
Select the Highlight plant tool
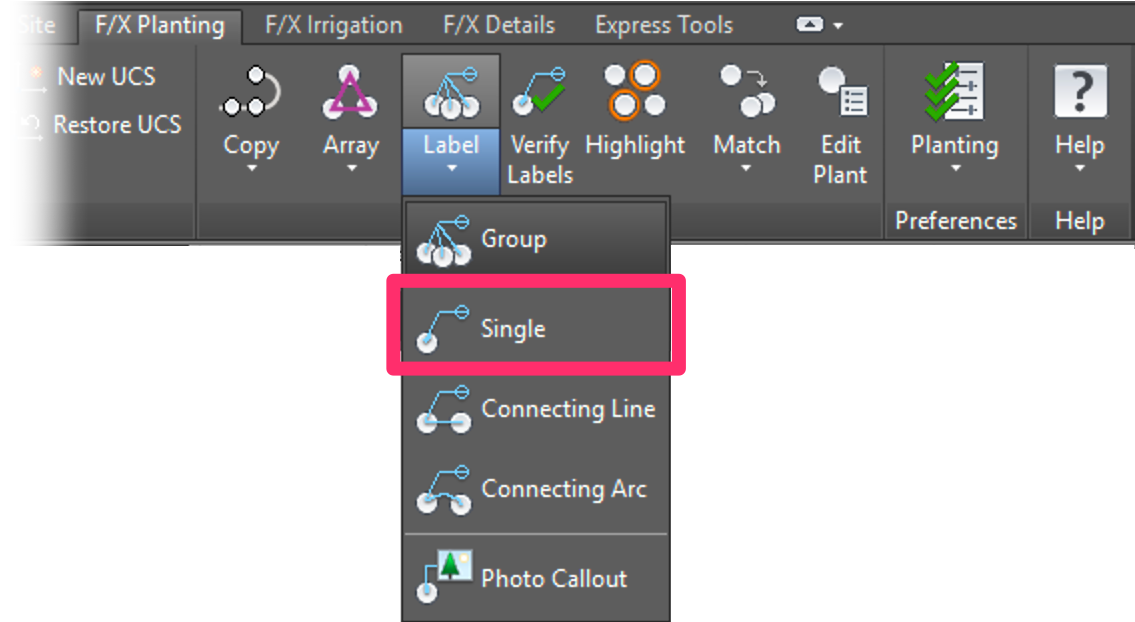tap(634, 100)
